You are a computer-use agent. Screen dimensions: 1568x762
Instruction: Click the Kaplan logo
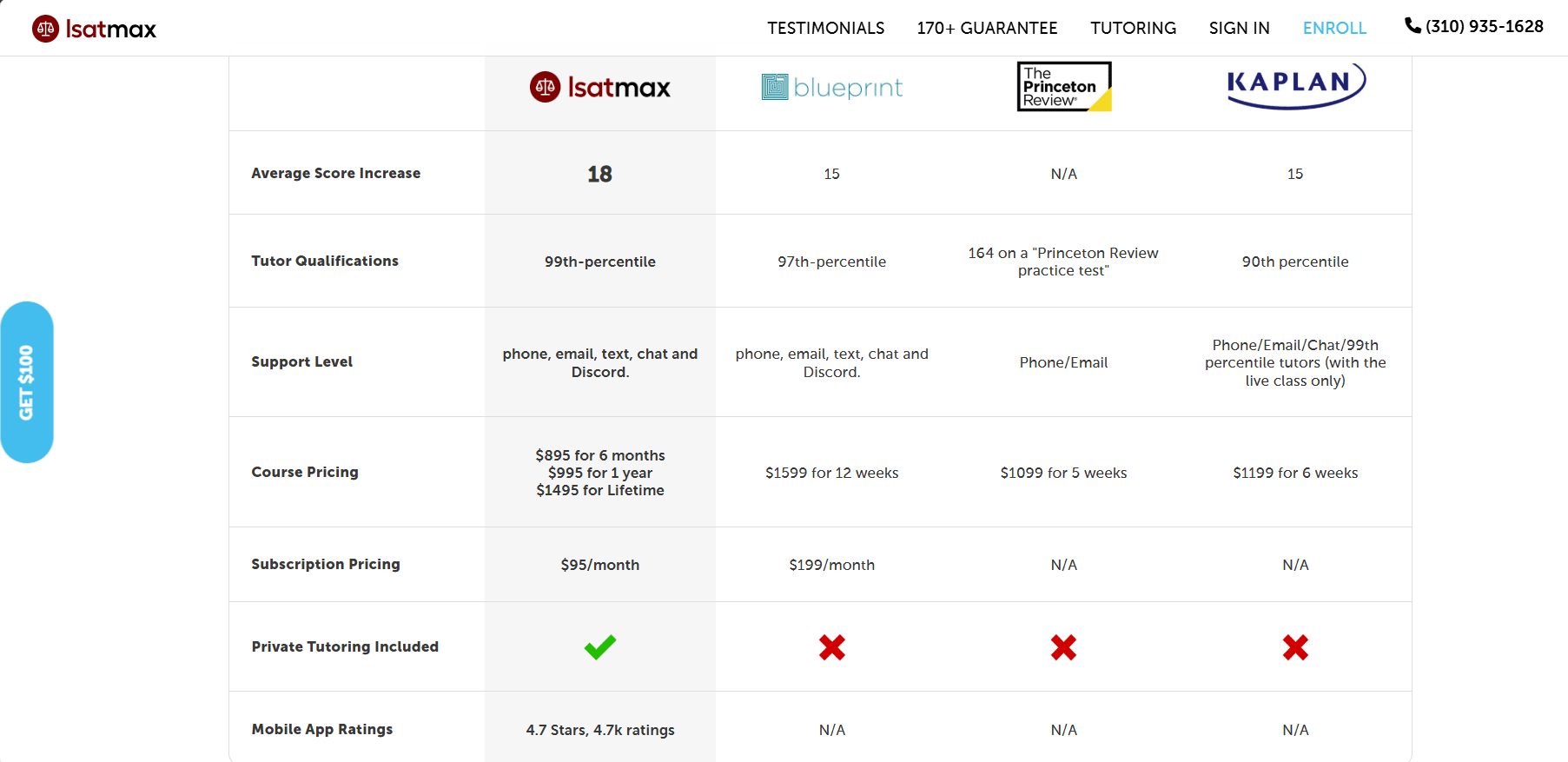(x=1296, y=85)
